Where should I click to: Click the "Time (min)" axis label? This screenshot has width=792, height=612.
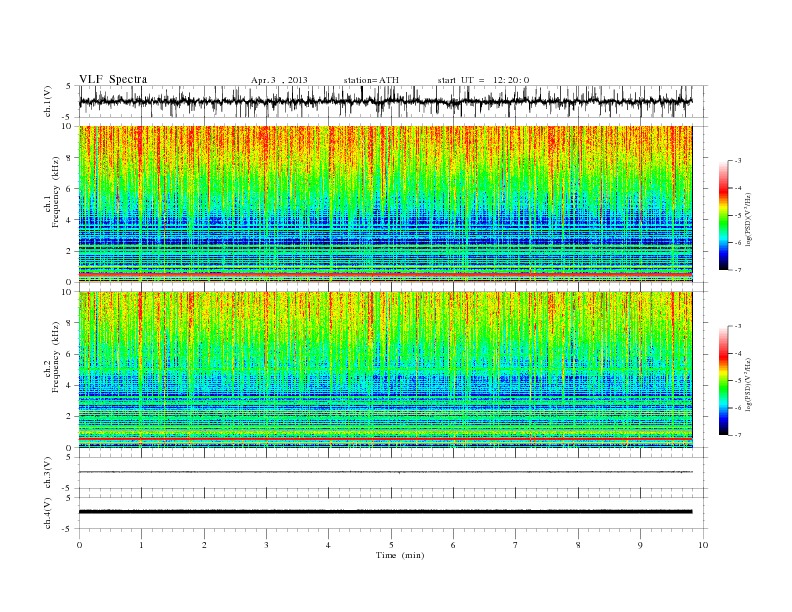click(400, 555)
